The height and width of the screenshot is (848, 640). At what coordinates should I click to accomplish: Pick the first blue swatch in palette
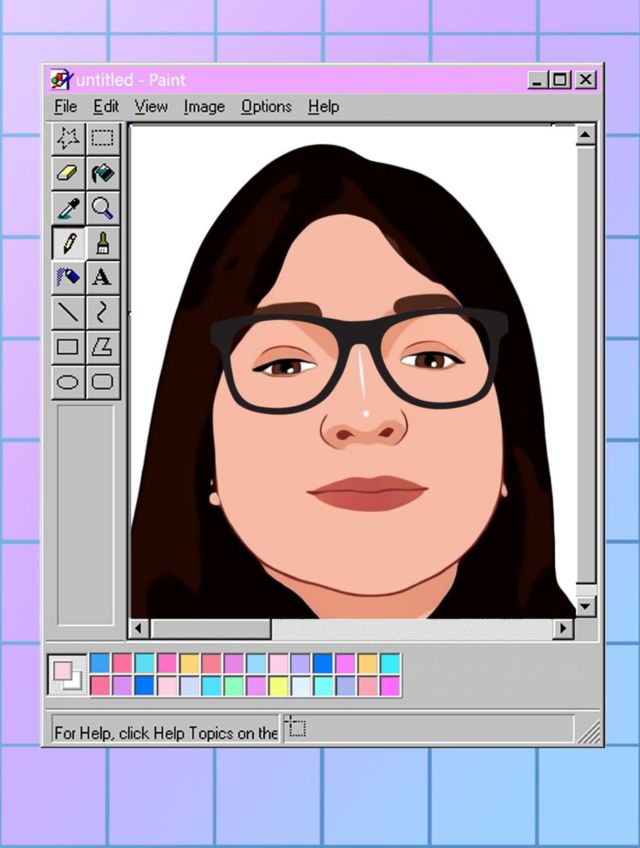coord(100,663)
